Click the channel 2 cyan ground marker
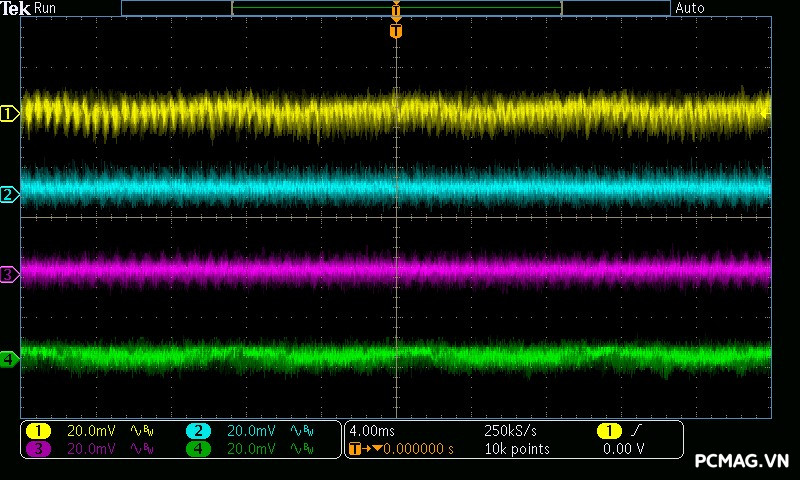 click(x=9, y=194)
